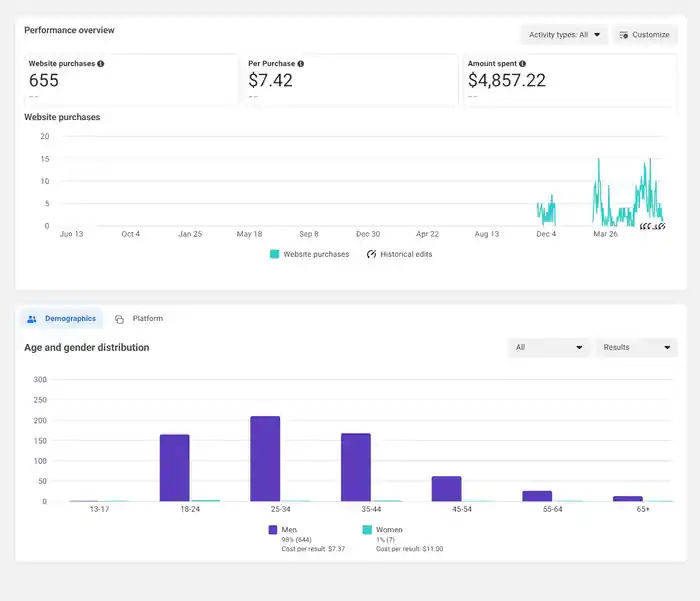
Task: Click the purple Men legend swatch
Action: (273, 530)
